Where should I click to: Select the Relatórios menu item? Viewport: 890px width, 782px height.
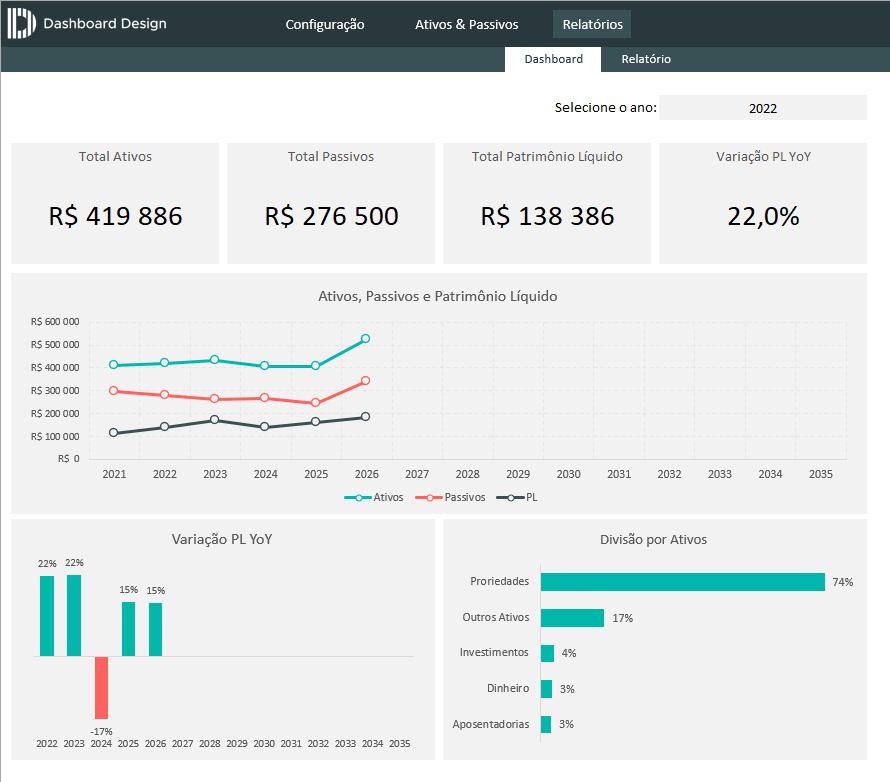click(592, 24)
